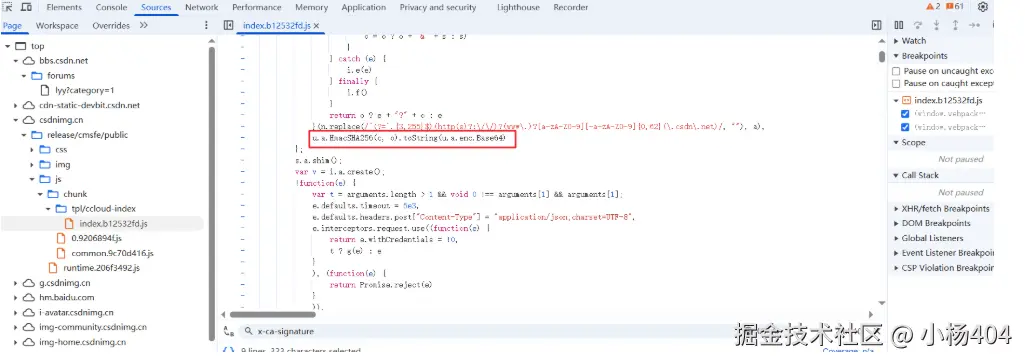1025x362 pixels.
Task: Expand Global Listeners section
Action: click(x=896, y=238)
